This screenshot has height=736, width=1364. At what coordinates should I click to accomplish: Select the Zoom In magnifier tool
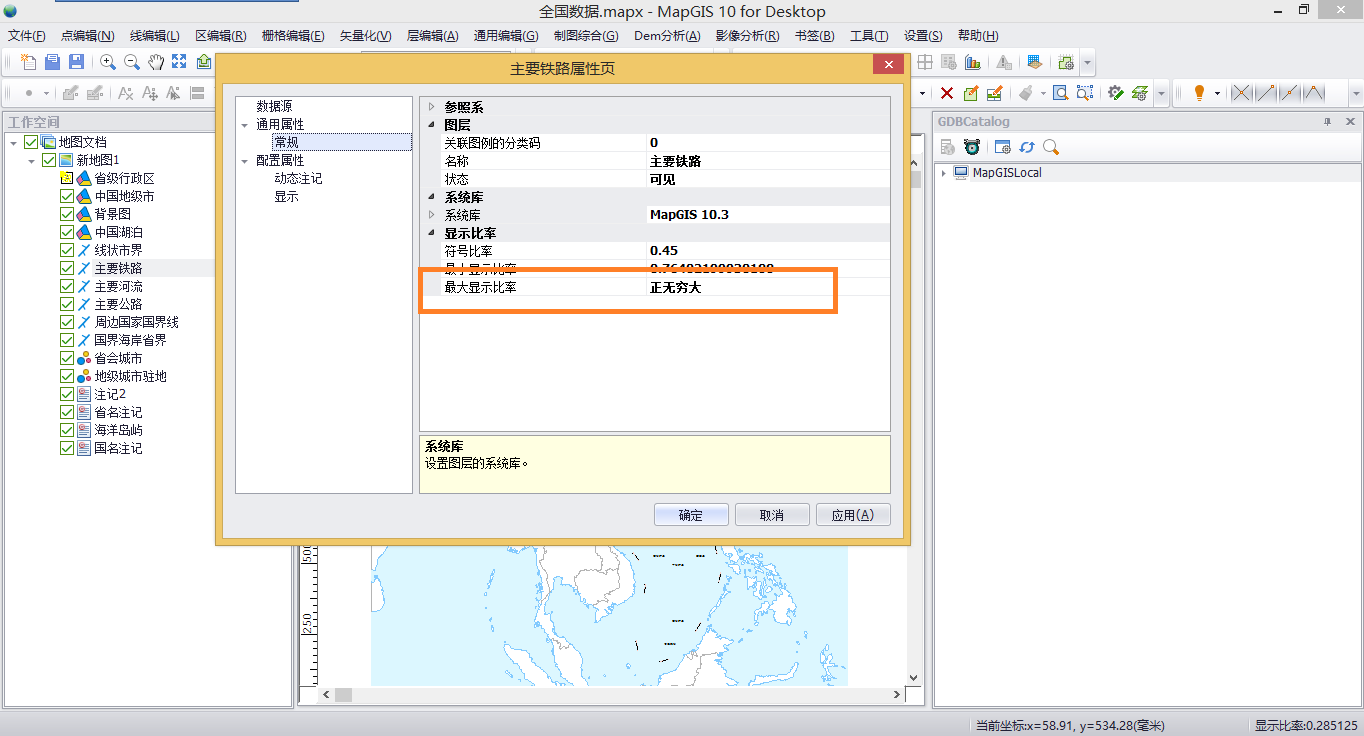(108, 62)
